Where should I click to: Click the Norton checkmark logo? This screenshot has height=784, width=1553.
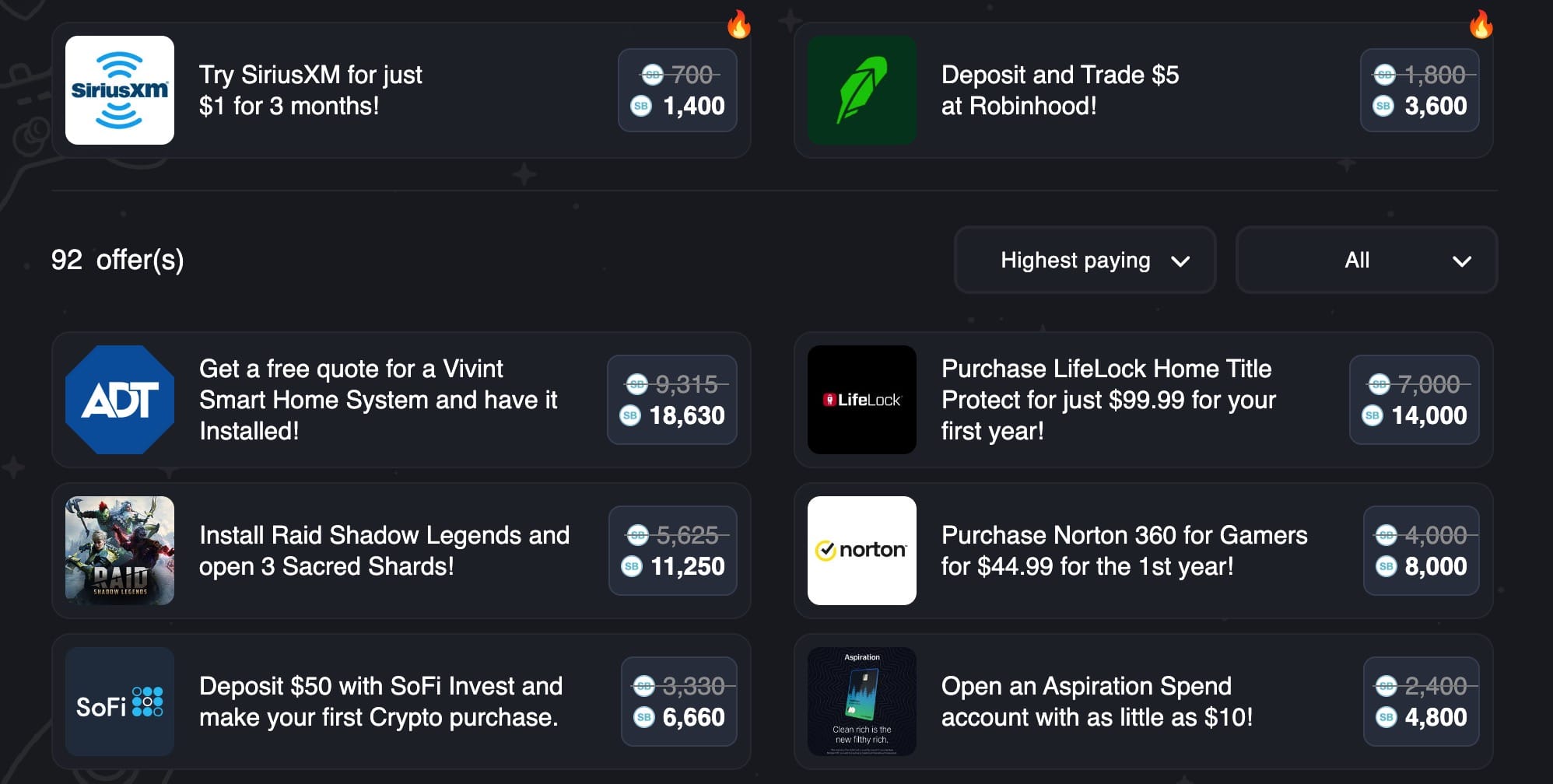(x=862, y=550)
